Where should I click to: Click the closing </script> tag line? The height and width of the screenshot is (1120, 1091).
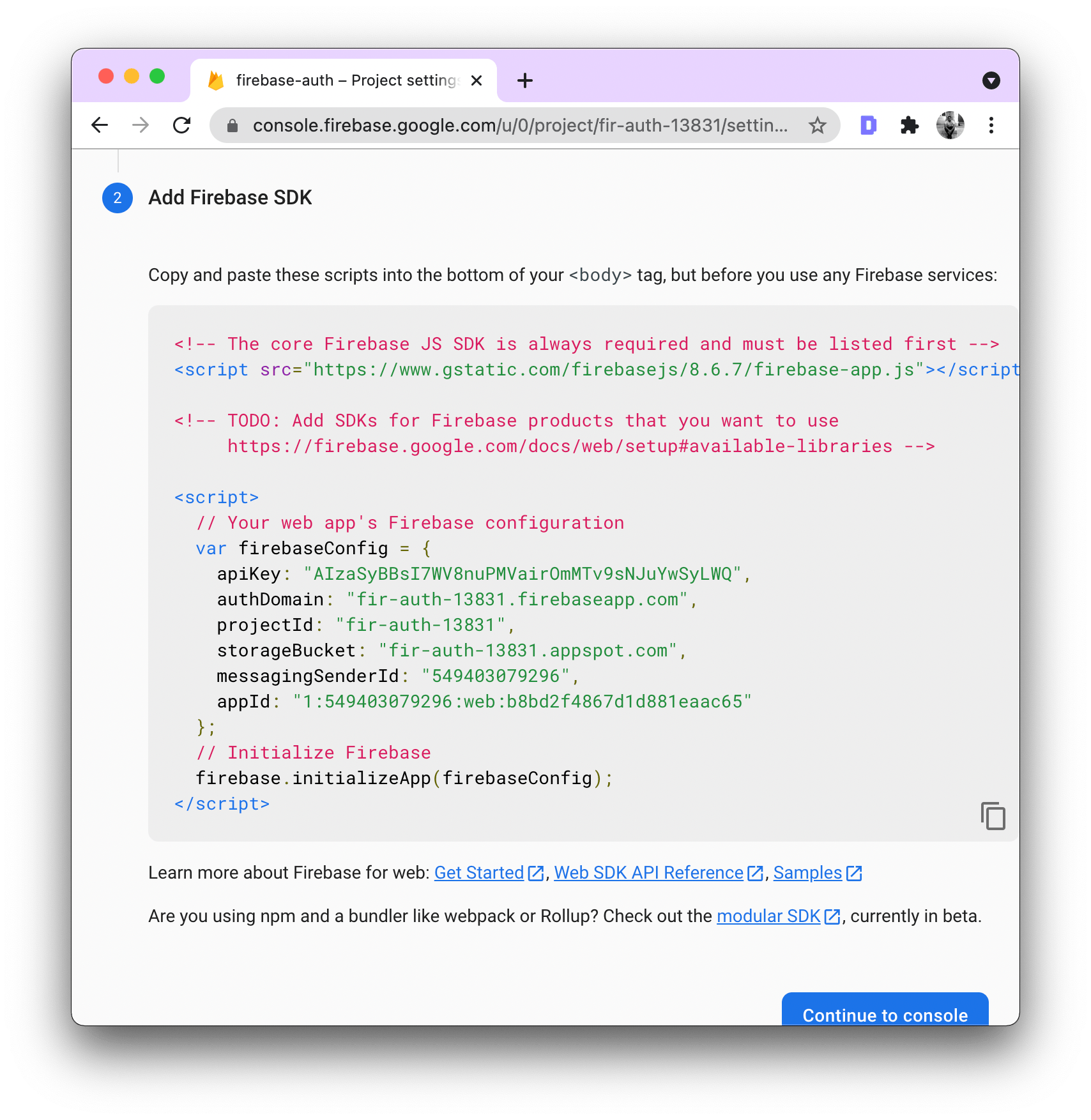click(222, 804)
